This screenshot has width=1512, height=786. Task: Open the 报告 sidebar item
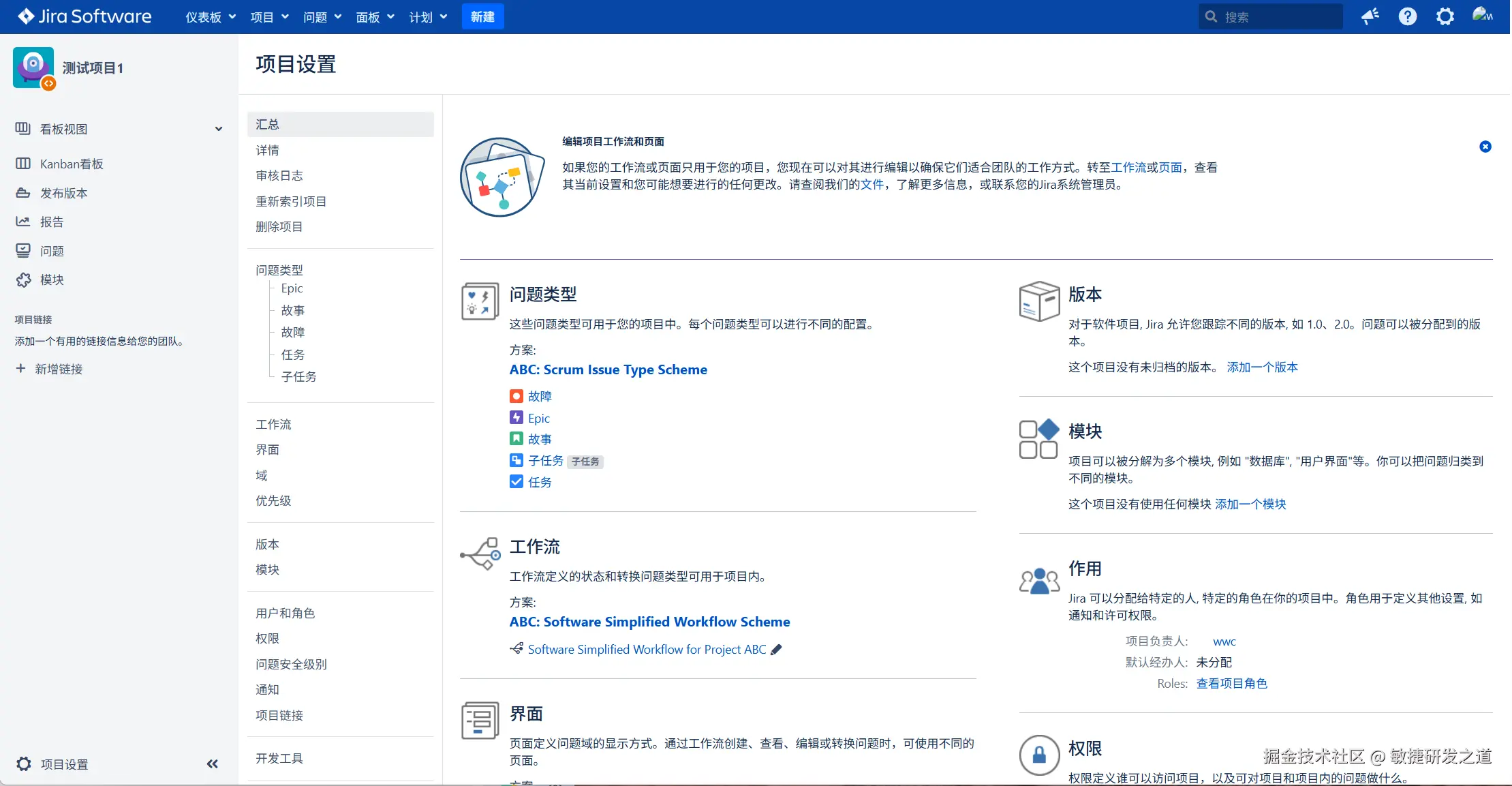52,222
